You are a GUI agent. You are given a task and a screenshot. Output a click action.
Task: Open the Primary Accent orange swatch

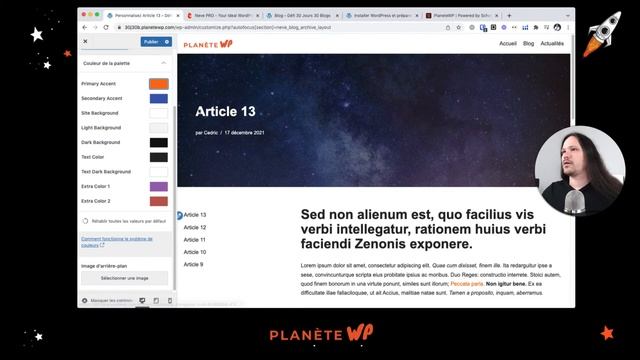click(x=158, y=84)
